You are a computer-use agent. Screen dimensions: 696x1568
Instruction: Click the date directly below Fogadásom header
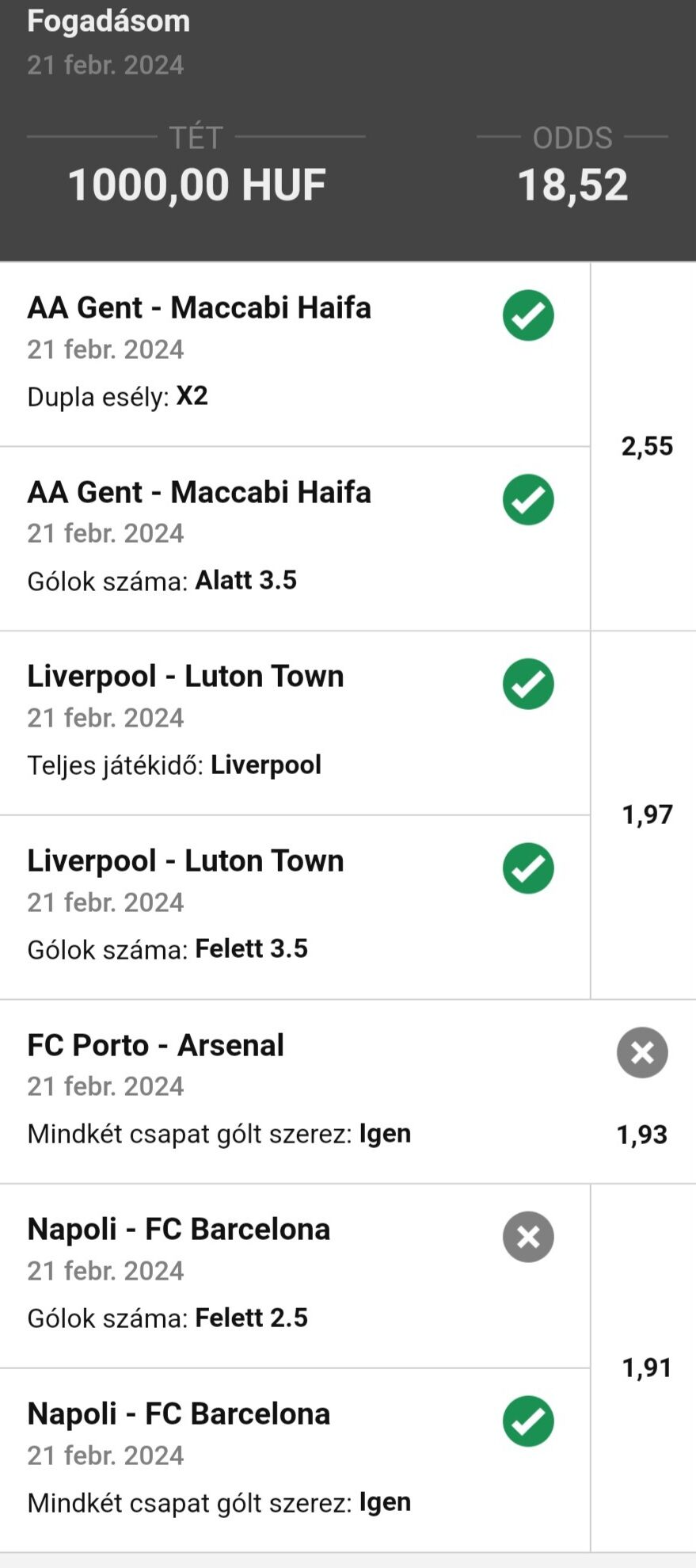(105, 64)
